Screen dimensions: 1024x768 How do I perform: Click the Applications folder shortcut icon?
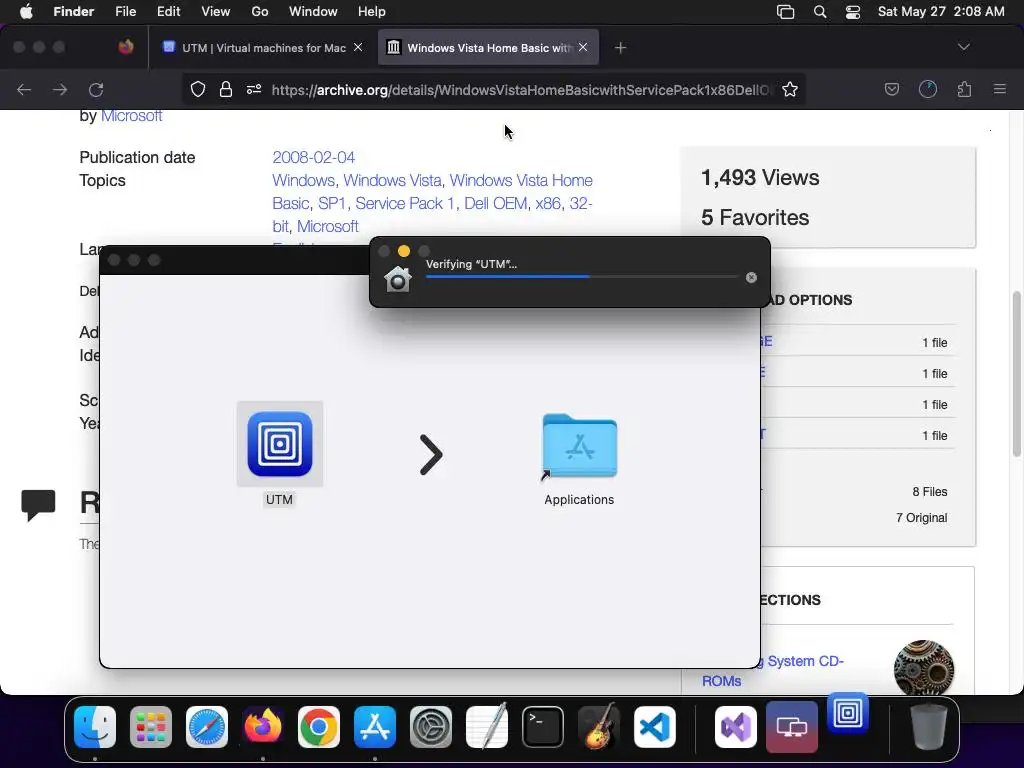[579, 446]
